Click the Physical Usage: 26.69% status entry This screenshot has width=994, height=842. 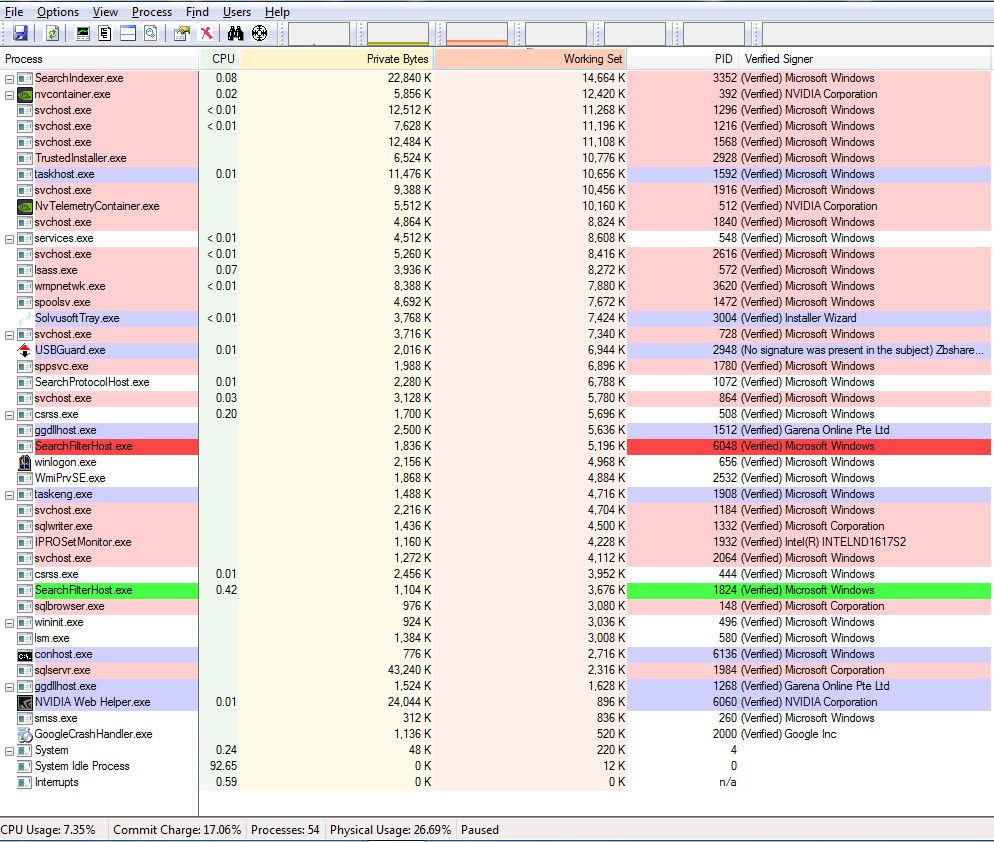pos(390,830)
